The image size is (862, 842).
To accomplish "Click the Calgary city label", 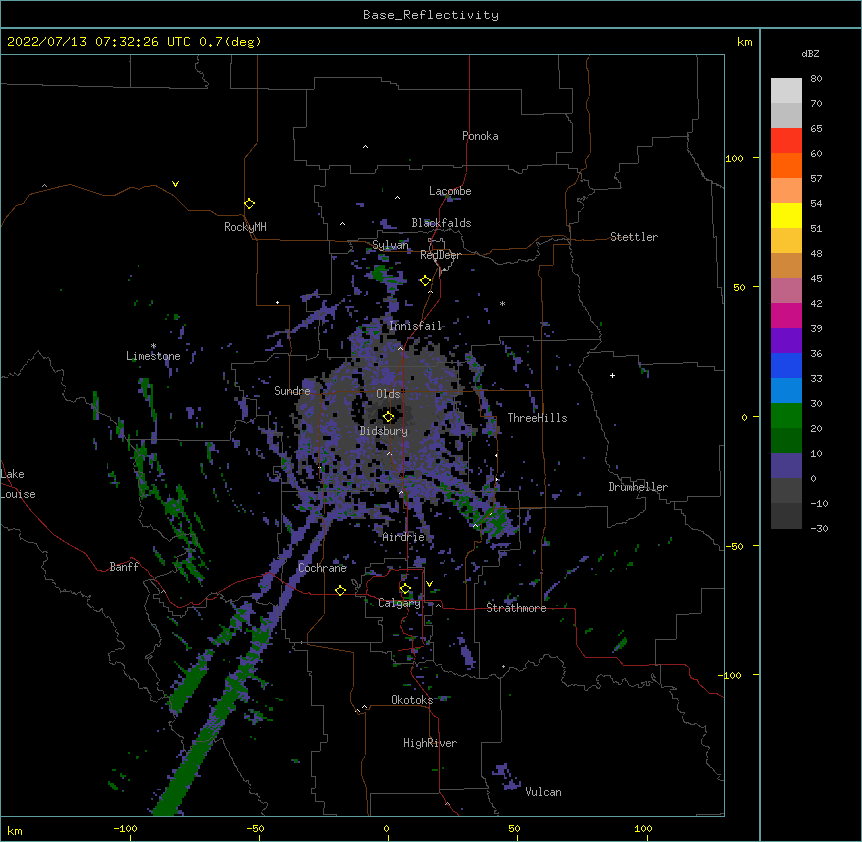I will click(400, 603).
